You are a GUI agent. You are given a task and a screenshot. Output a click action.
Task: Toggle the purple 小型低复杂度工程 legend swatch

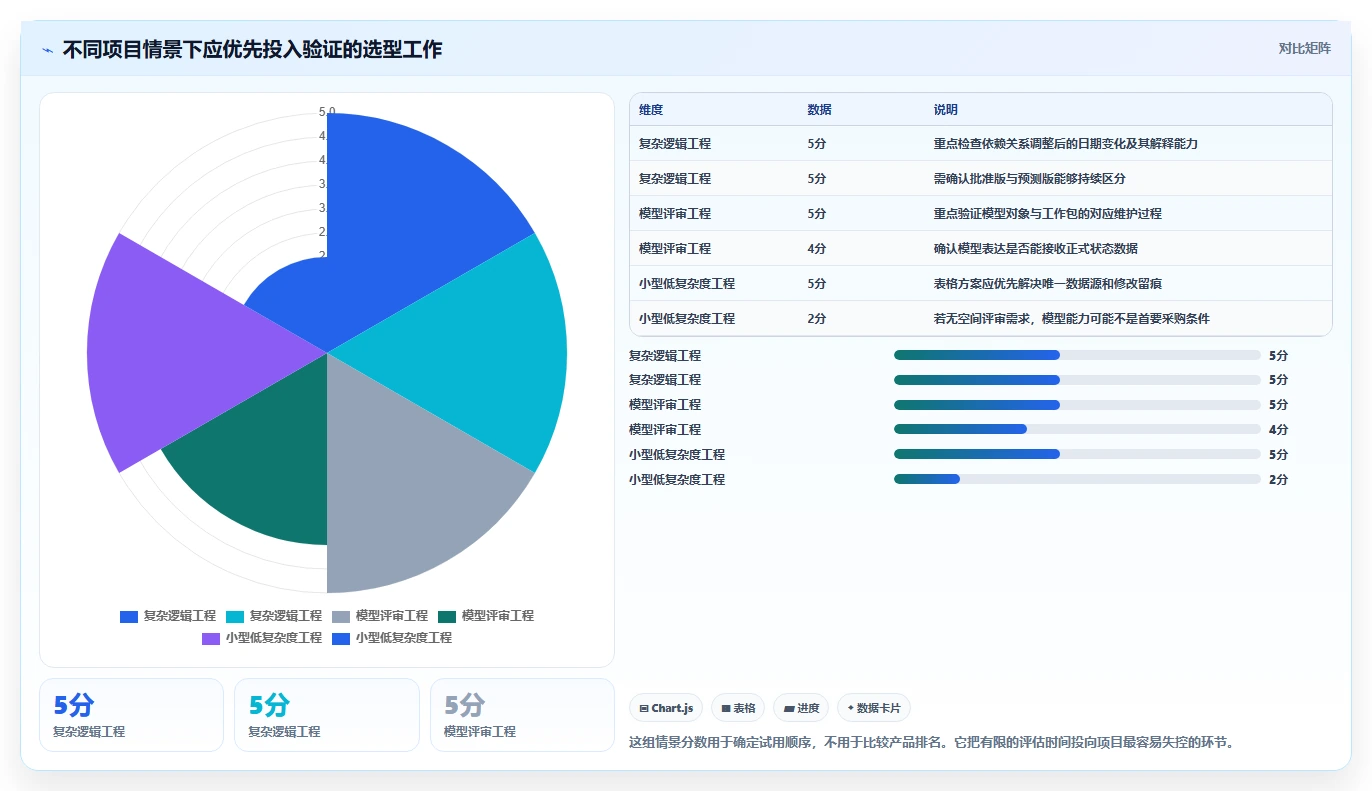(211, 638)
